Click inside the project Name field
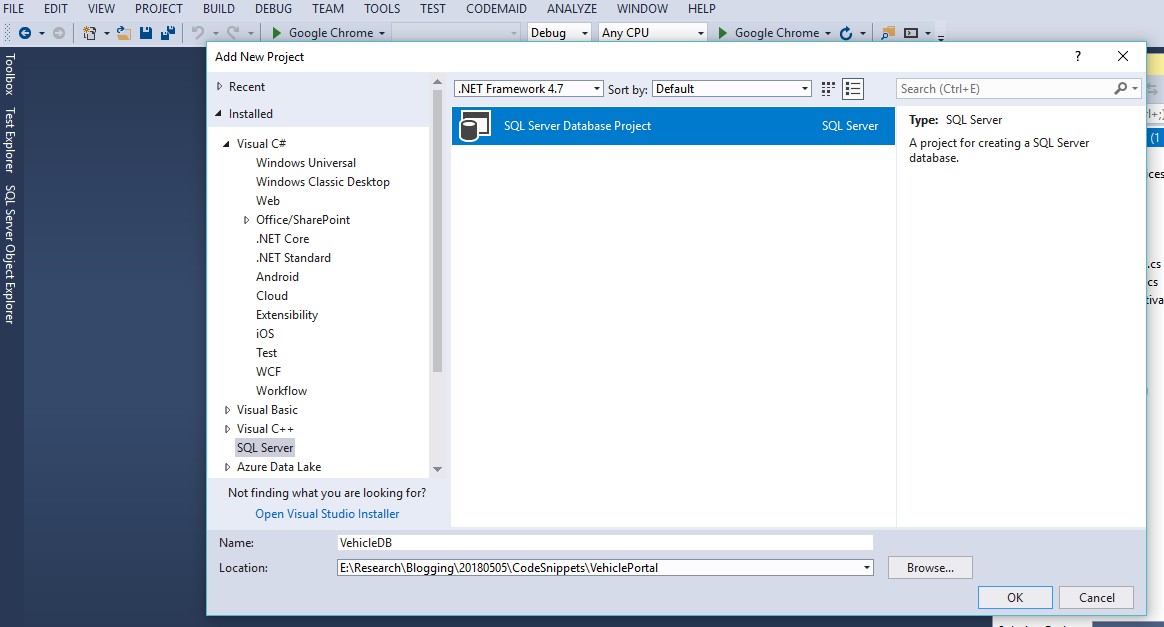This screenshot has width=1164, height=627. [x=600, y=542]
